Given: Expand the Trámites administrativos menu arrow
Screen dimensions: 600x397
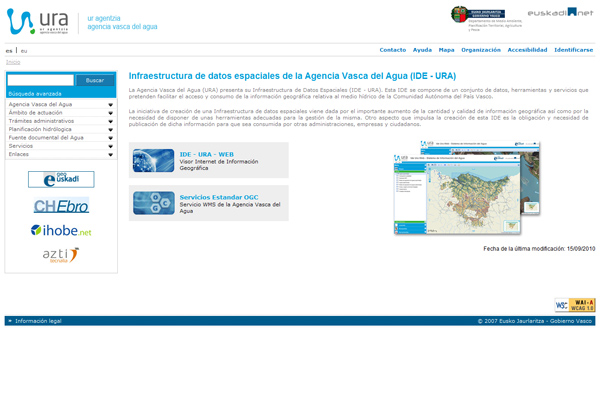Looking at the screenshot, I should click(111, 121).
